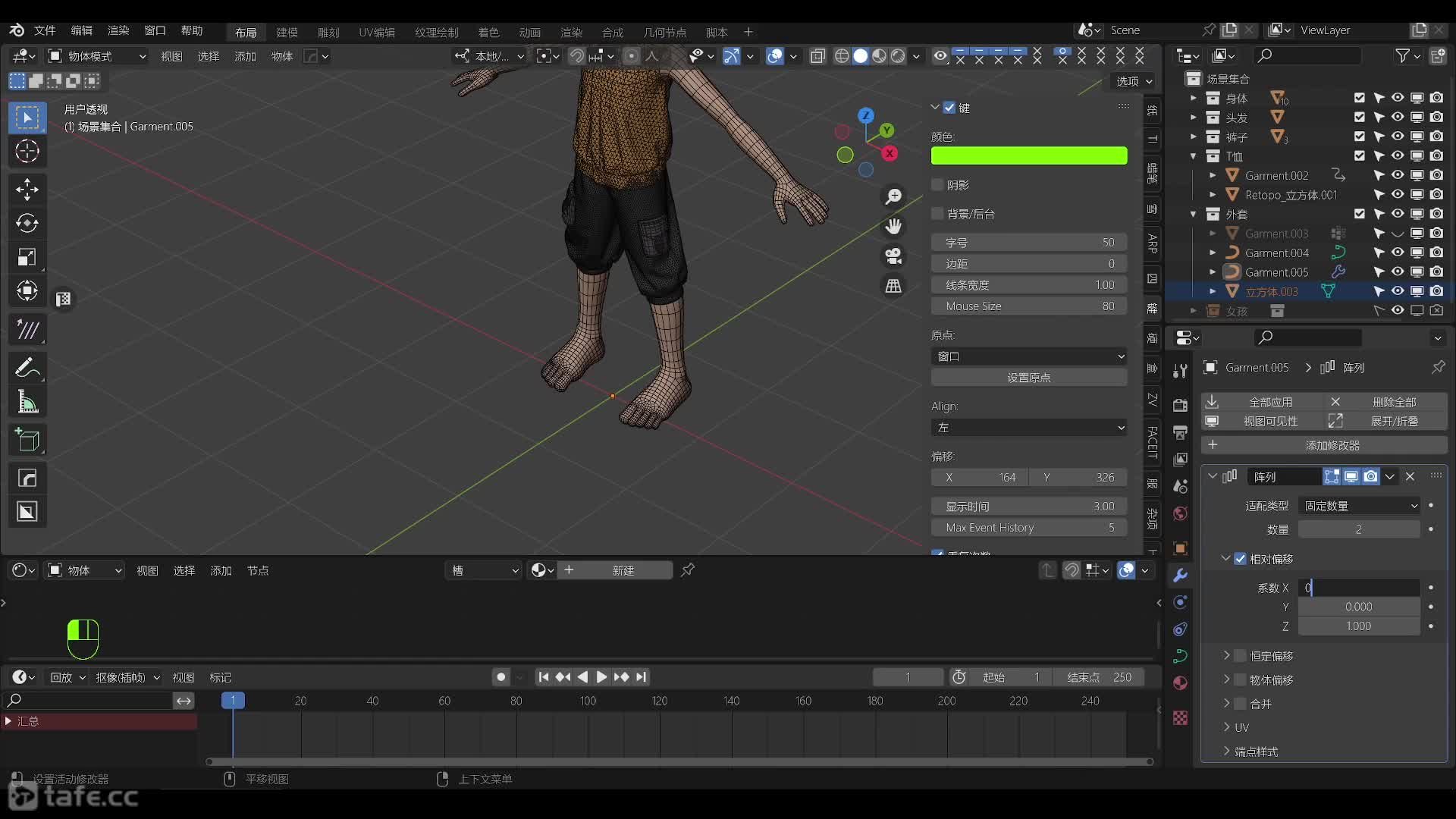Play the animation in reverse
1456x819 pixels.
(582, 677)
